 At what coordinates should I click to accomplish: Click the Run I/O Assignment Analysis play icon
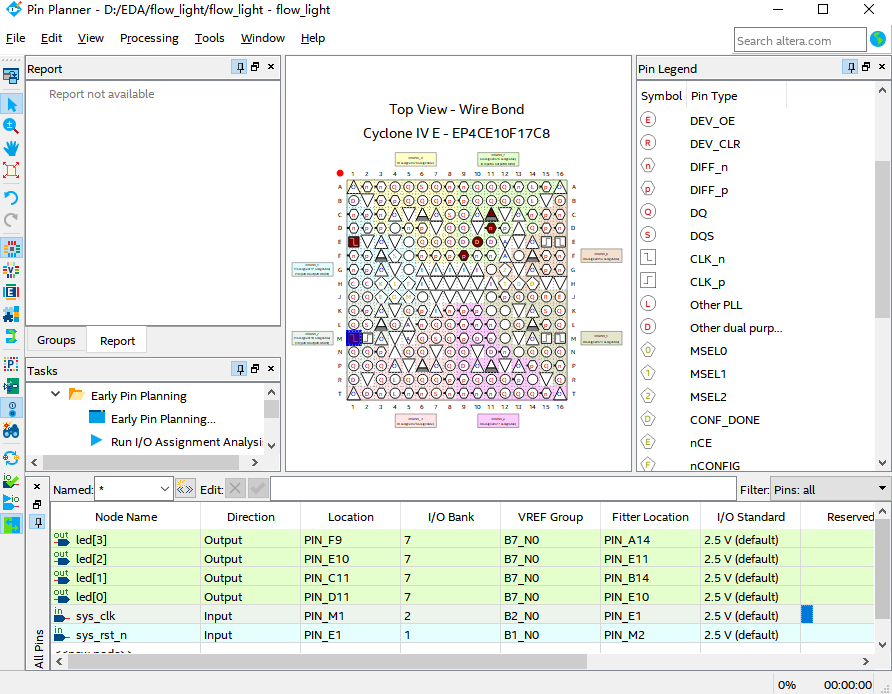point(97,441)
